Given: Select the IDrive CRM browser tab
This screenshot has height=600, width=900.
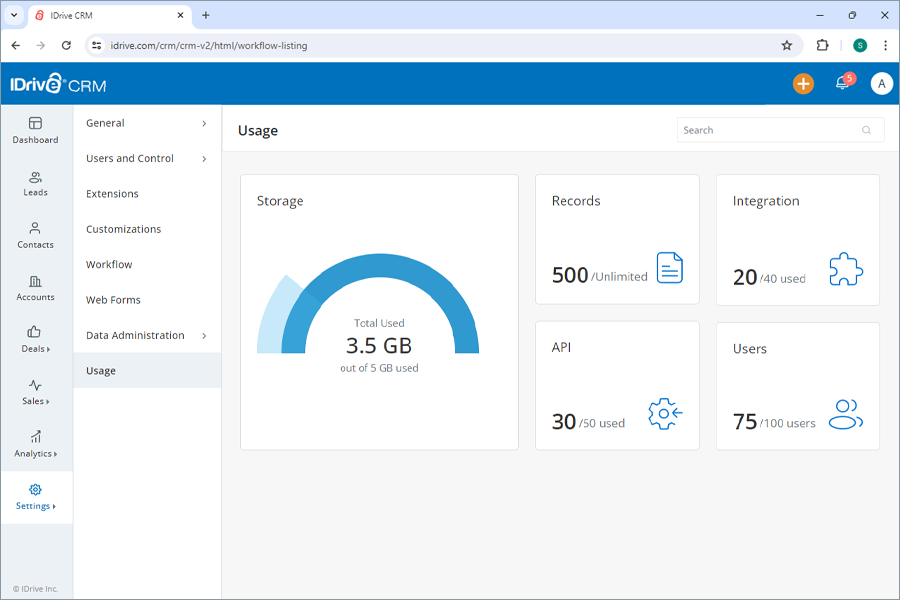Looking at the screenshot, I should click(103, 16).
